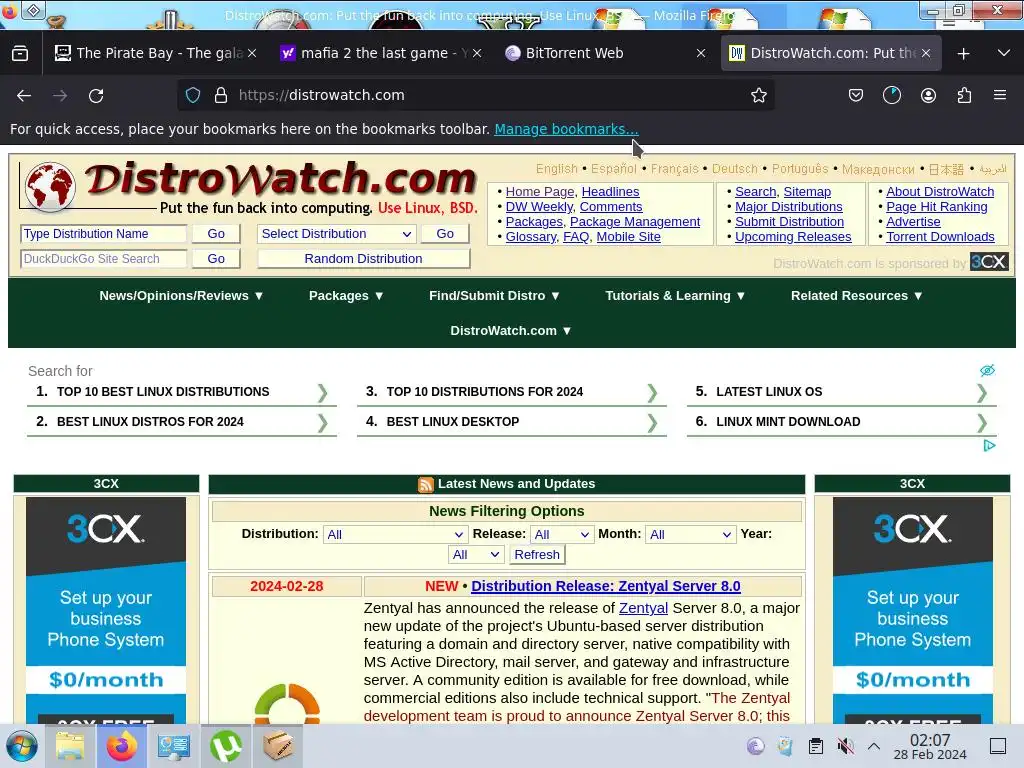The image size is (1024, 768).
Task: Open Torrent Downloads link
Action: (x=940, y=236)
